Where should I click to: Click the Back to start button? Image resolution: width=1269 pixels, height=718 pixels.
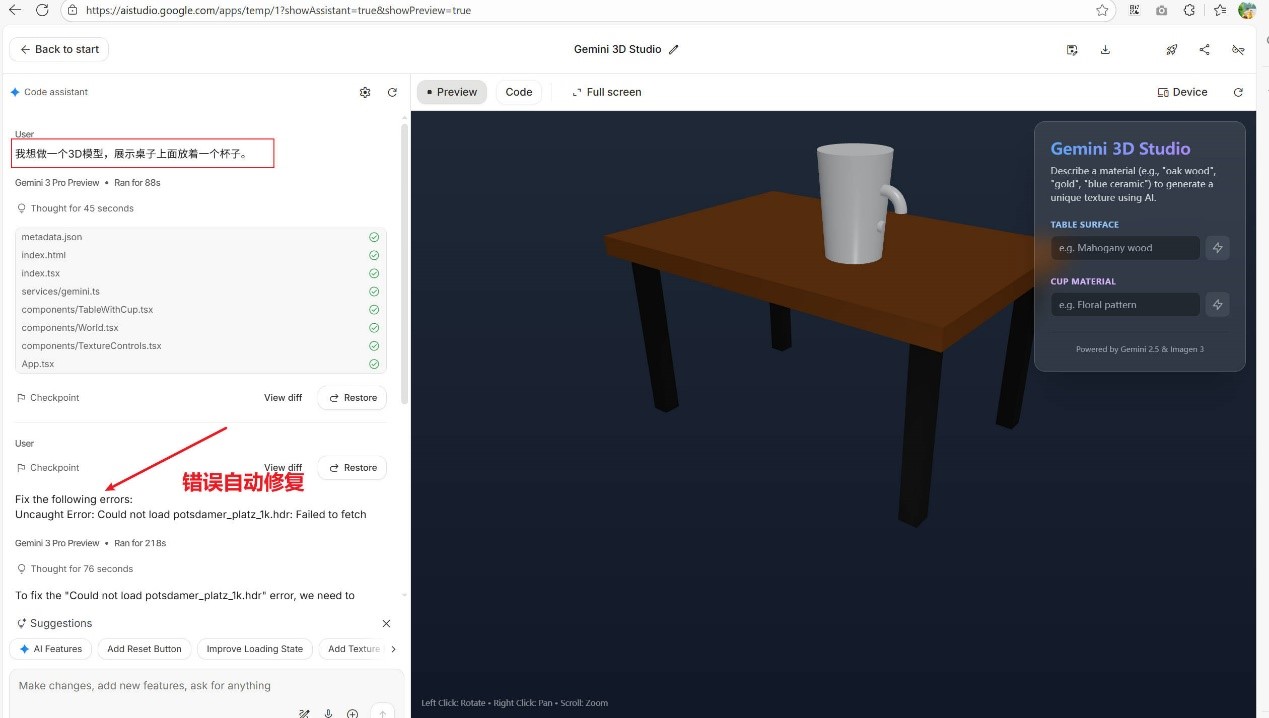point(59,50)
